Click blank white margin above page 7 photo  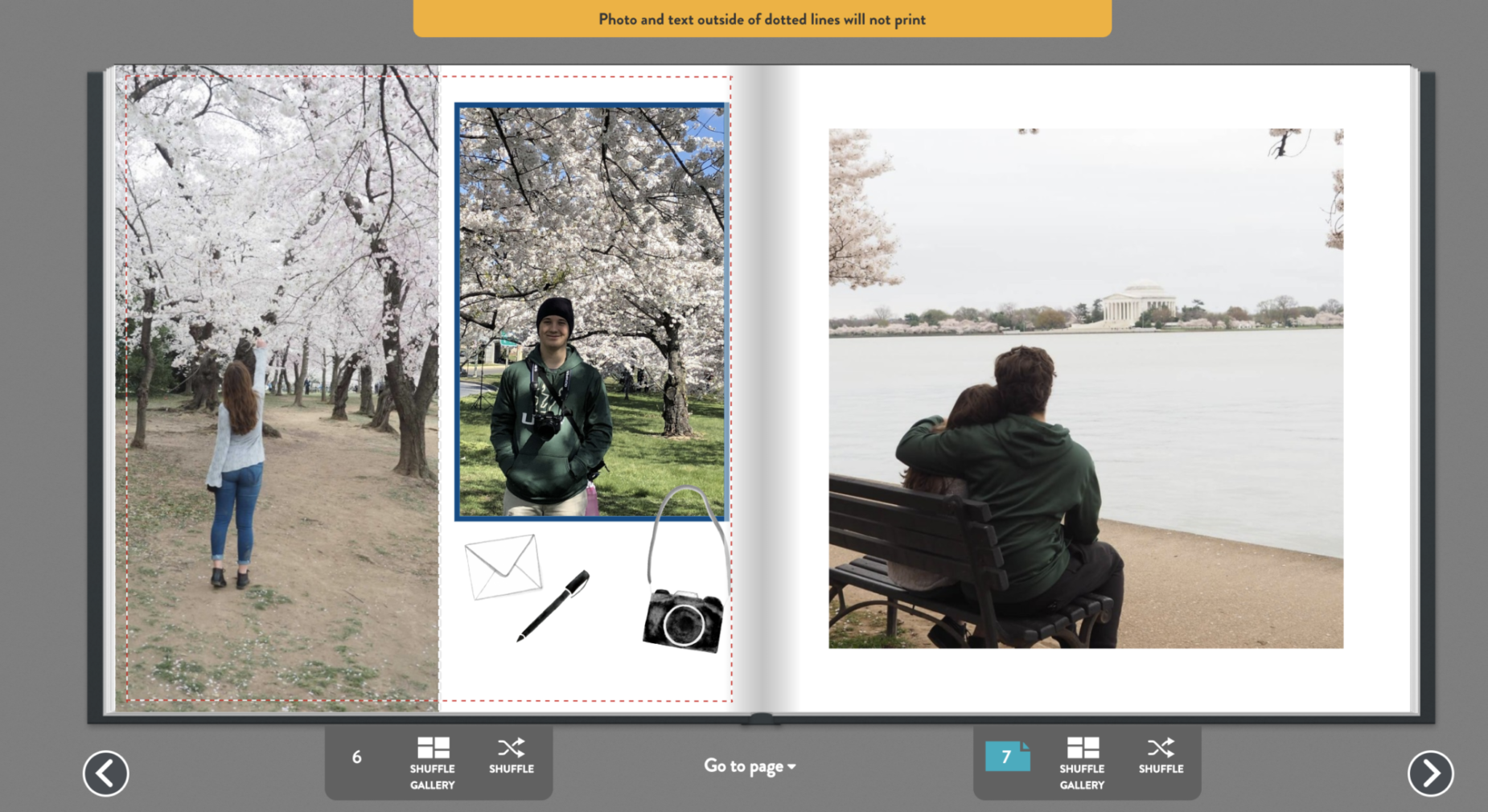coord(1086,96)
